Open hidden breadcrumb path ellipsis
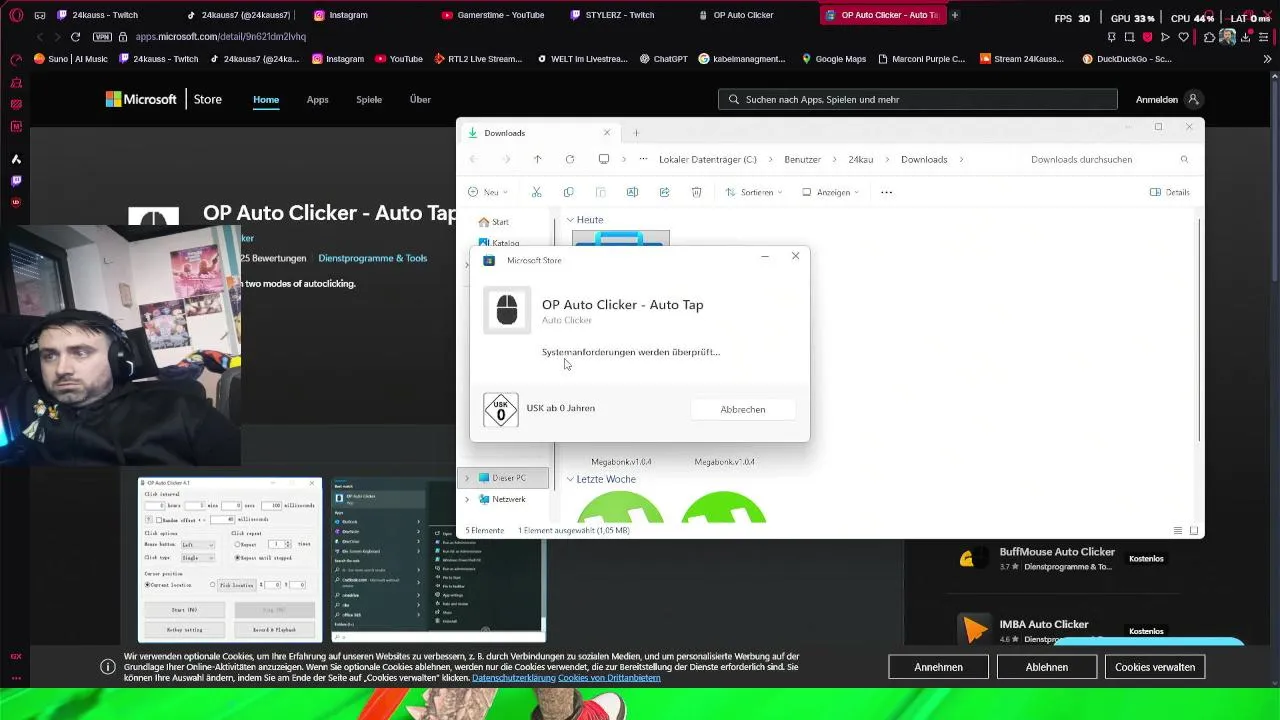The width and height of the screenshot is (1280, 720). coord(643,159)
